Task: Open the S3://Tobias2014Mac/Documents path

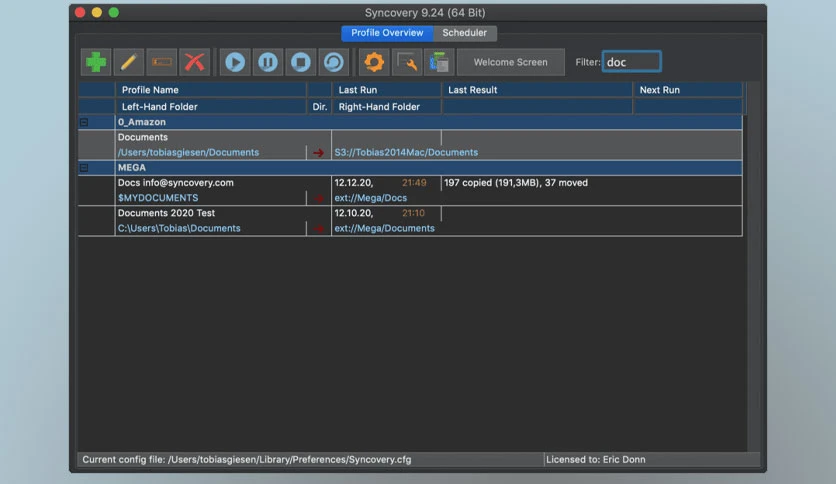Action: click(406, 152)
